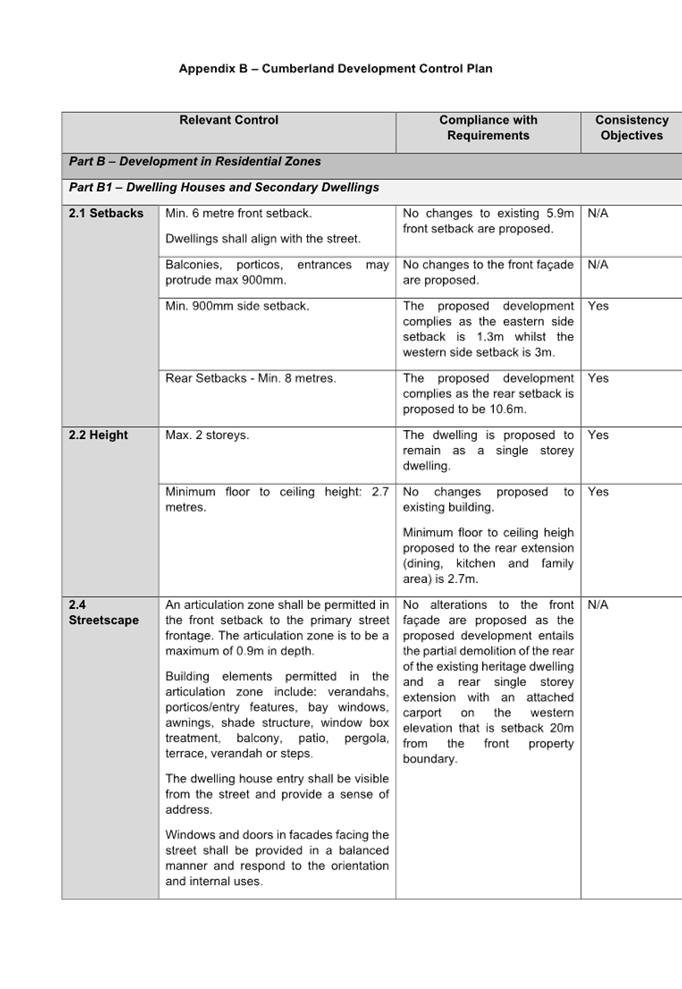Viewport: 682px width, 989px height.
Task: Select the rear extension ceiling height 2.7m paragraph
Action: point(488,556)
